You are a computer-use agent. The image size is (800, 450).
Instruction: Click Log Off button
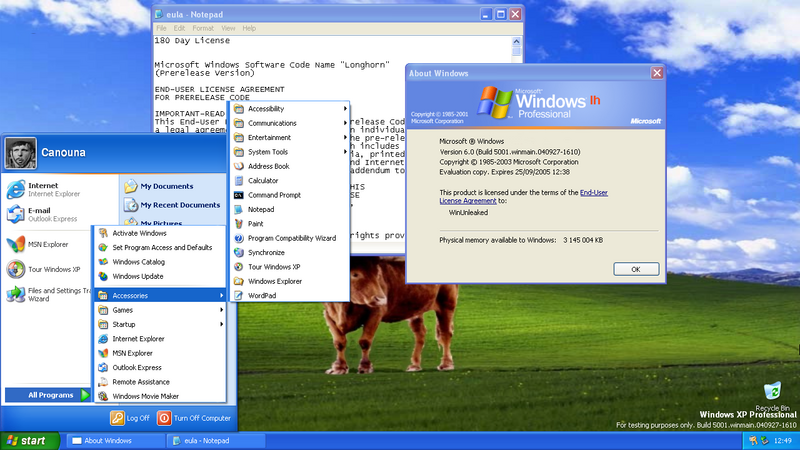click(130, 418)
